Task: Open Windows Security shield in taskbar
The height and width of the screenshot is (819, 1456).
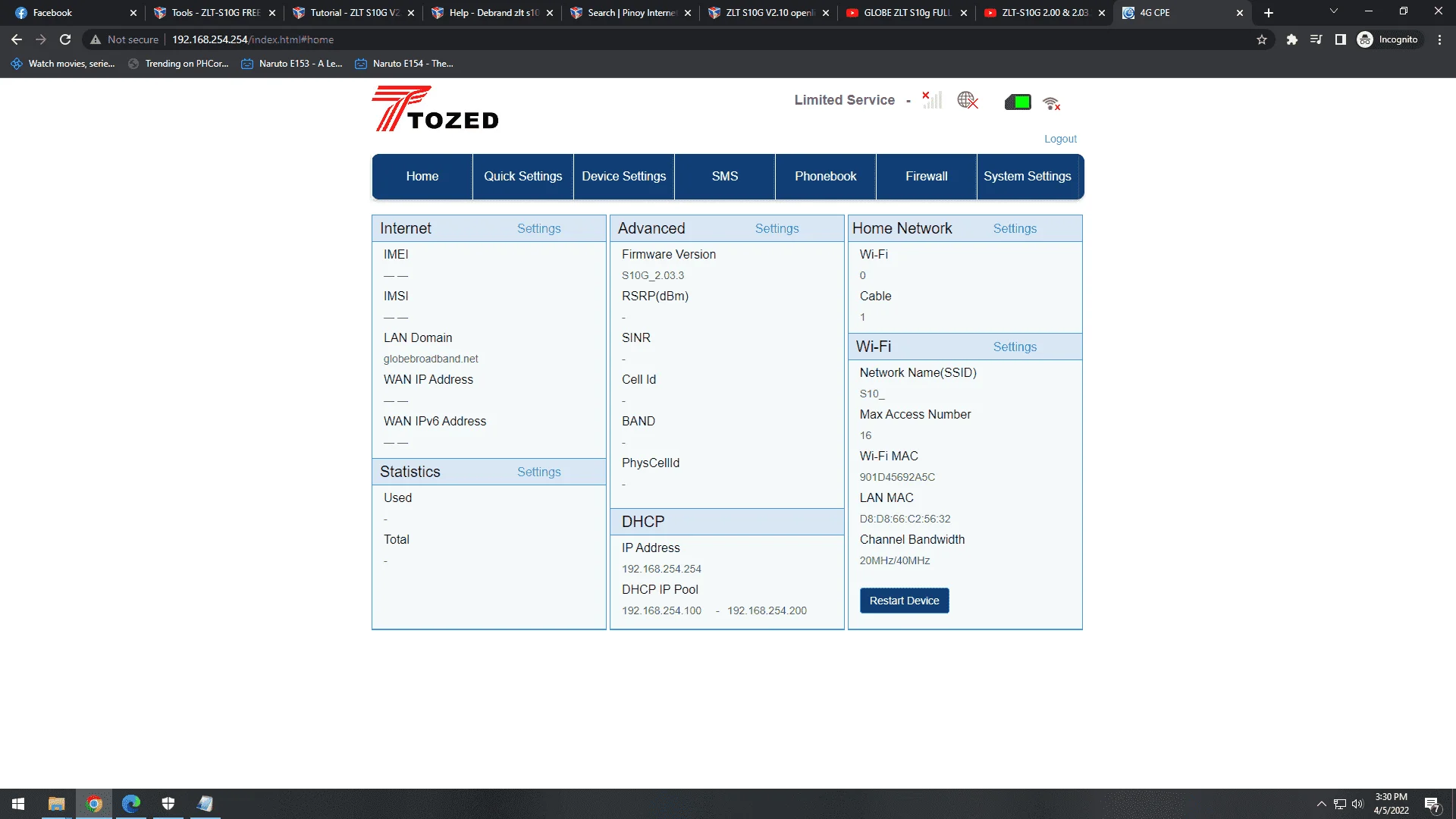Action: click(168, 804)
